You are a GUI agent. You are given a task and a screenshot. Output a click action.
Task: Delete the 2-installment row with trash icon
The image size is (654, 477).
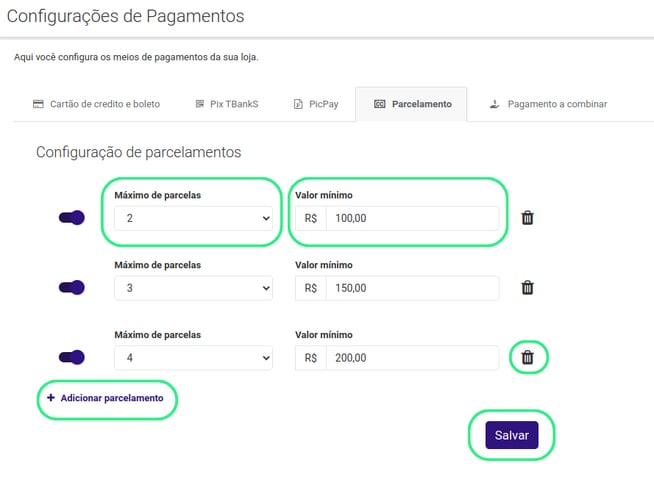point(528,218)
